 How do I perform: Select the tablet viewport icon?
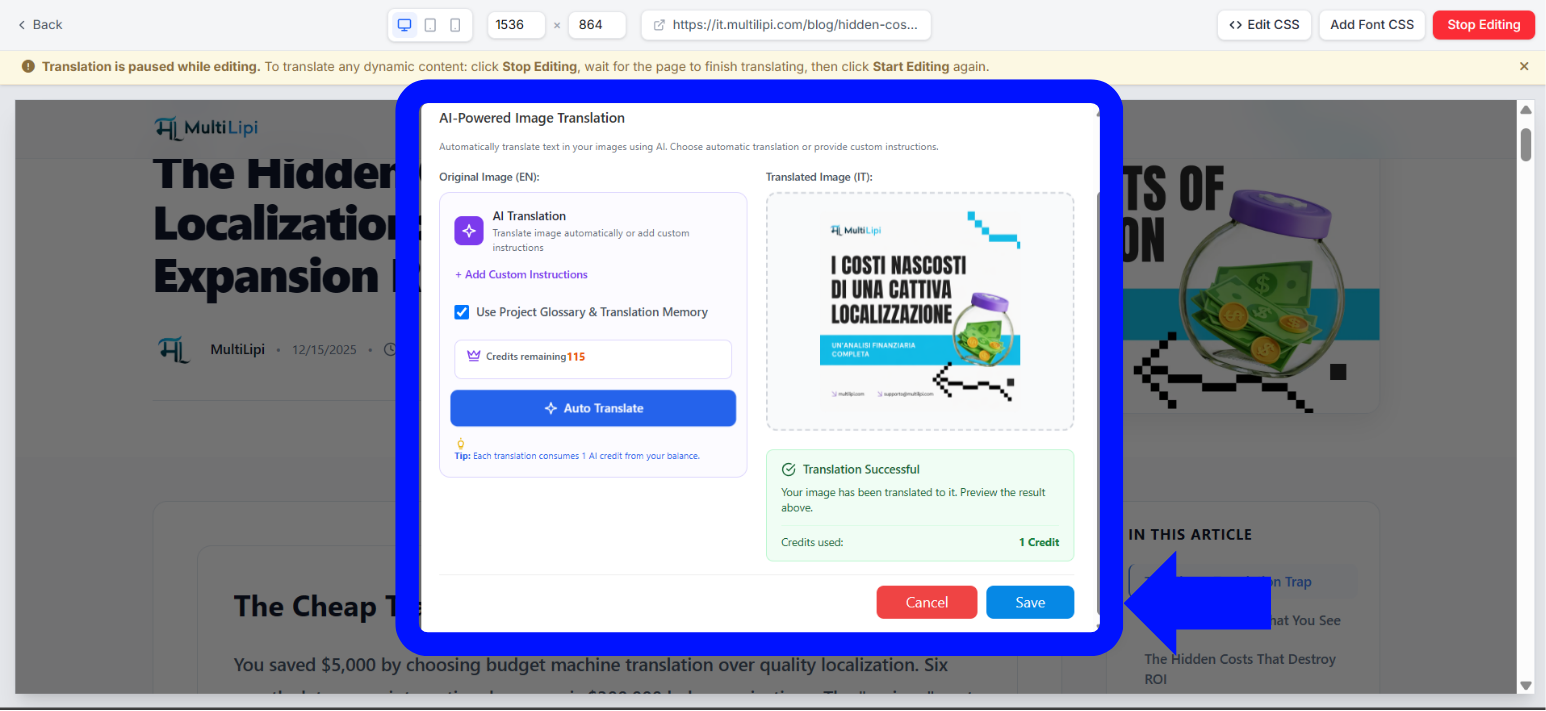(430, 25)
